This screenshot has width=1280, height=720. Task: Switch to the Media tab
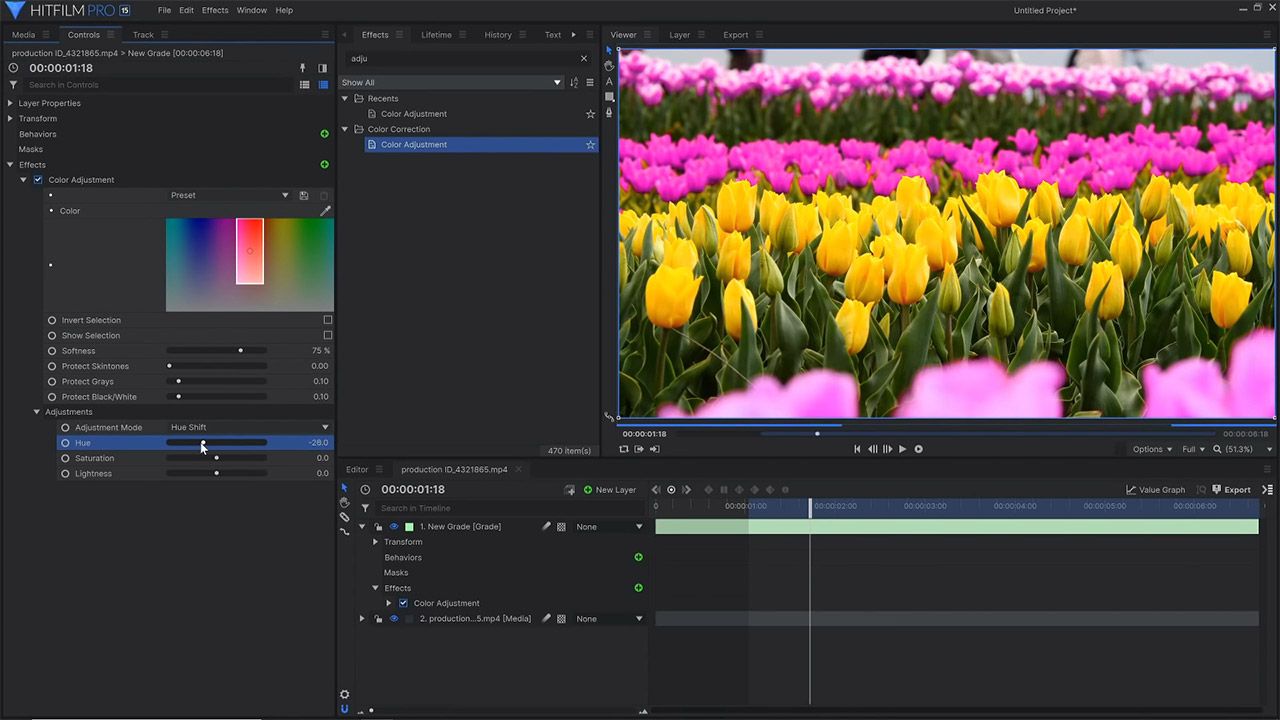[23, 35]
